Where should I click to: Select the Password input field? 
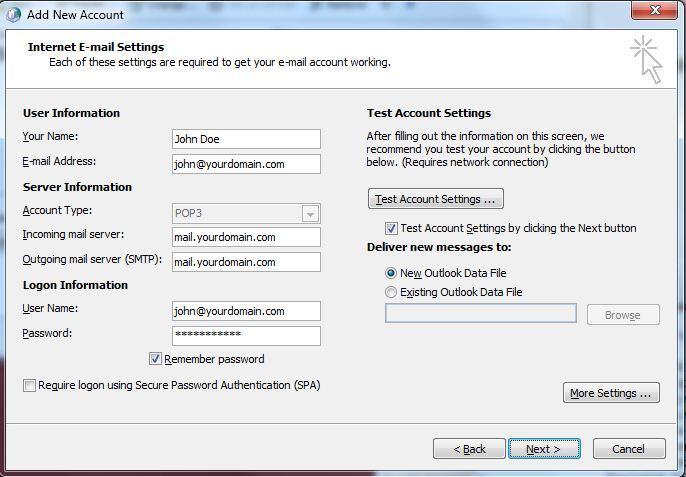tap(246, 336)
